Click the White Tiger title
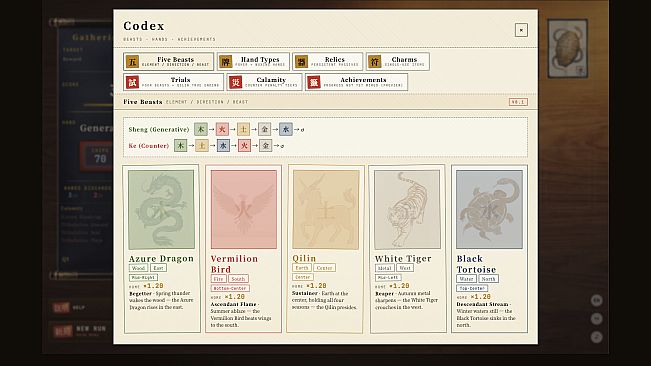This screenshot has height=366, width=651. (x=403, y=259)
